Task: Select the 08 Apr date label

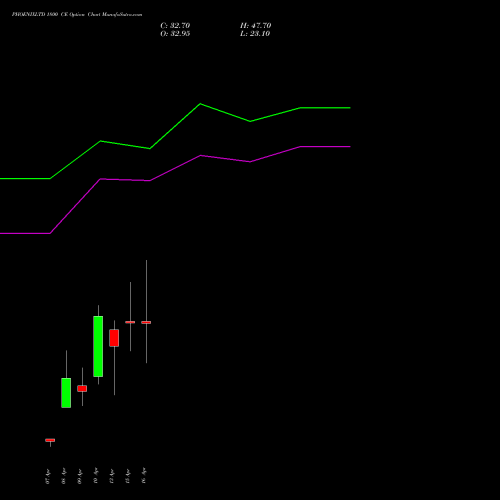Action: click(64, 477)
